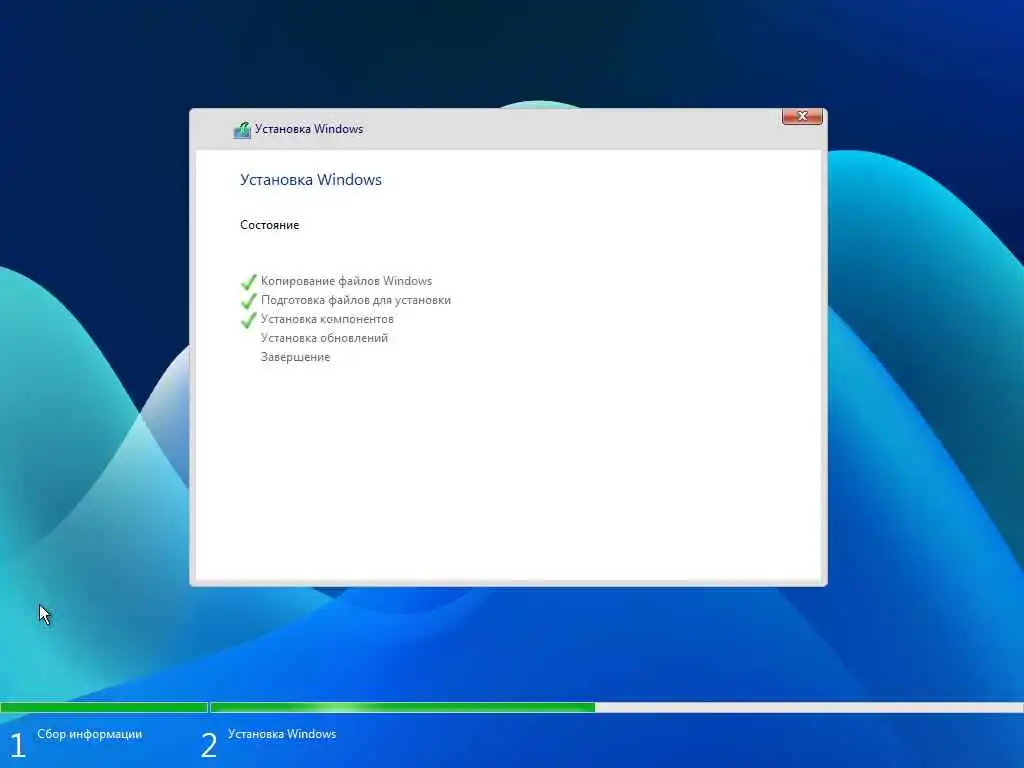Click the checkmark beside Установка компонентов
This screenshot has width=1024, height=768.
pyautogui.click(x=248, y=320)
